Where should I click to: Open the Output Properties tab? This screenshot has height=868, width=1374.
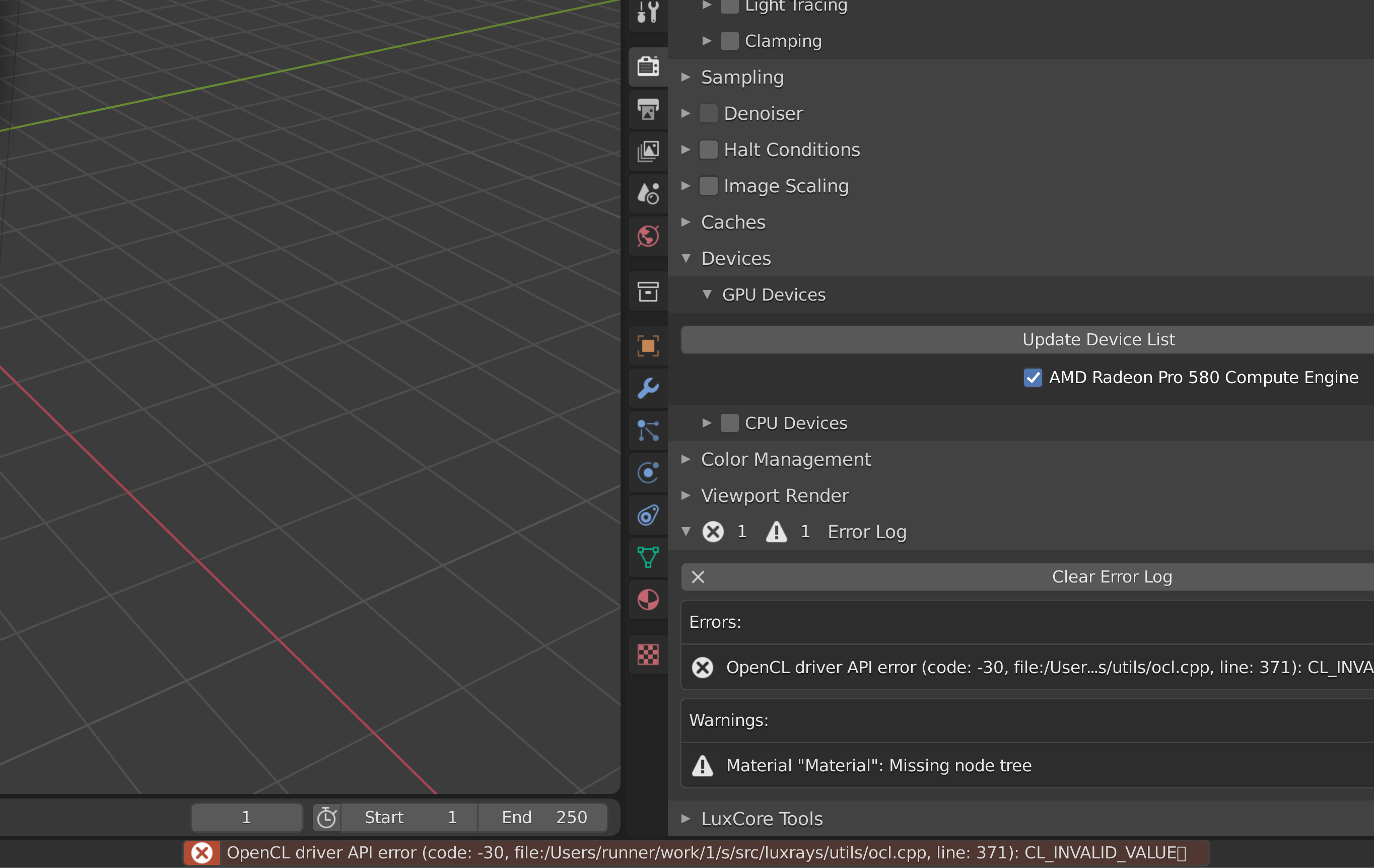coord(648,109)
